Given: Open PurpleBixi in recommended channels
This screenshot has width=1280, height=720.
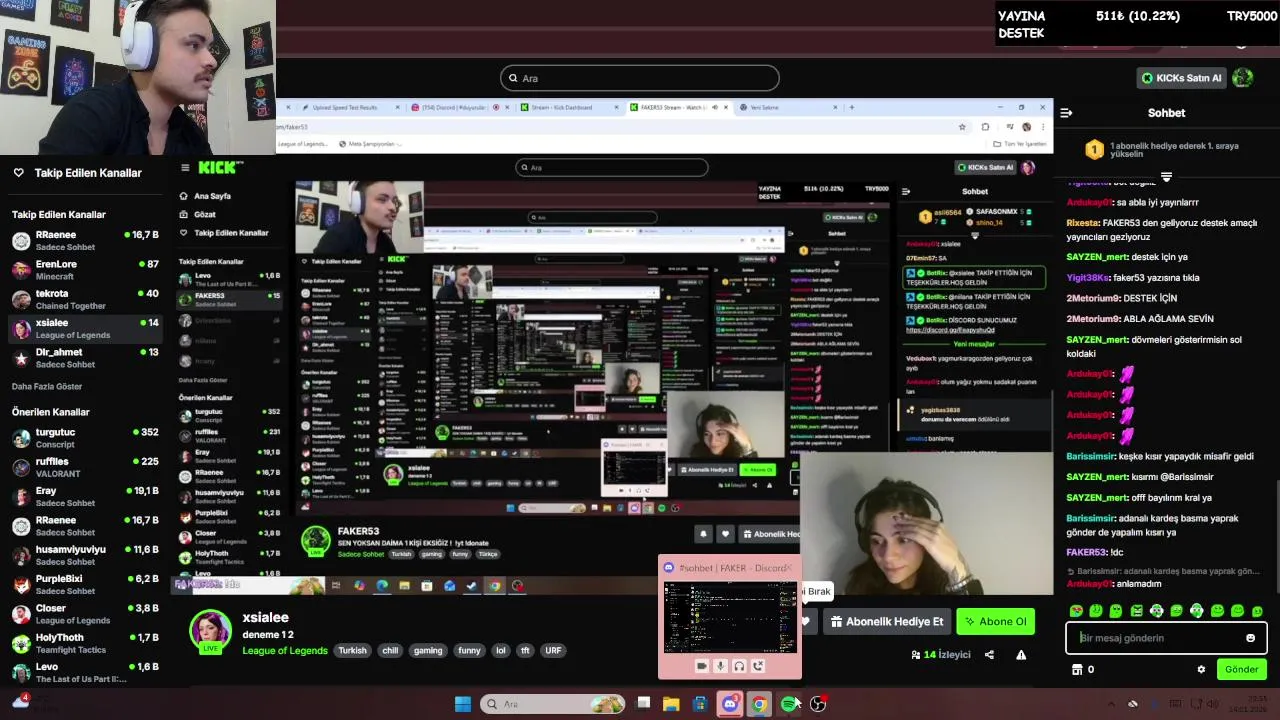Looking at the screenshot, I should click(84, 584).
